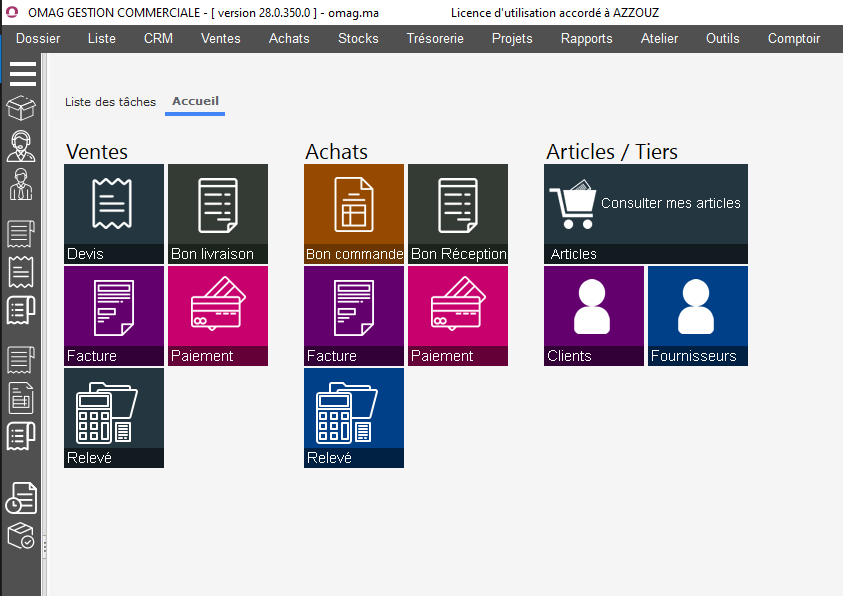Image resolution: width=843 pixels, height=596 pixels.
Task: Open Bon livraison tile in Ventes
Action: 218,214
